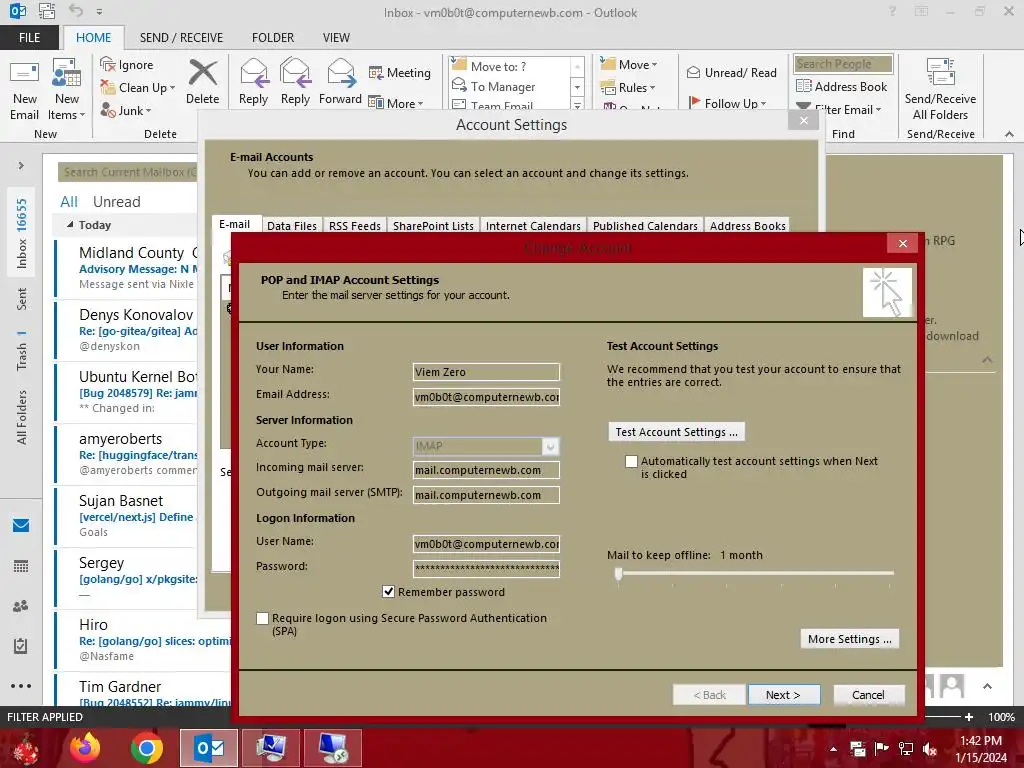Expand the Clean Up dropdown
Image resolution: width=1024 pixels, height=768 pixels.
pyautogui.click(x=172, y=88)
